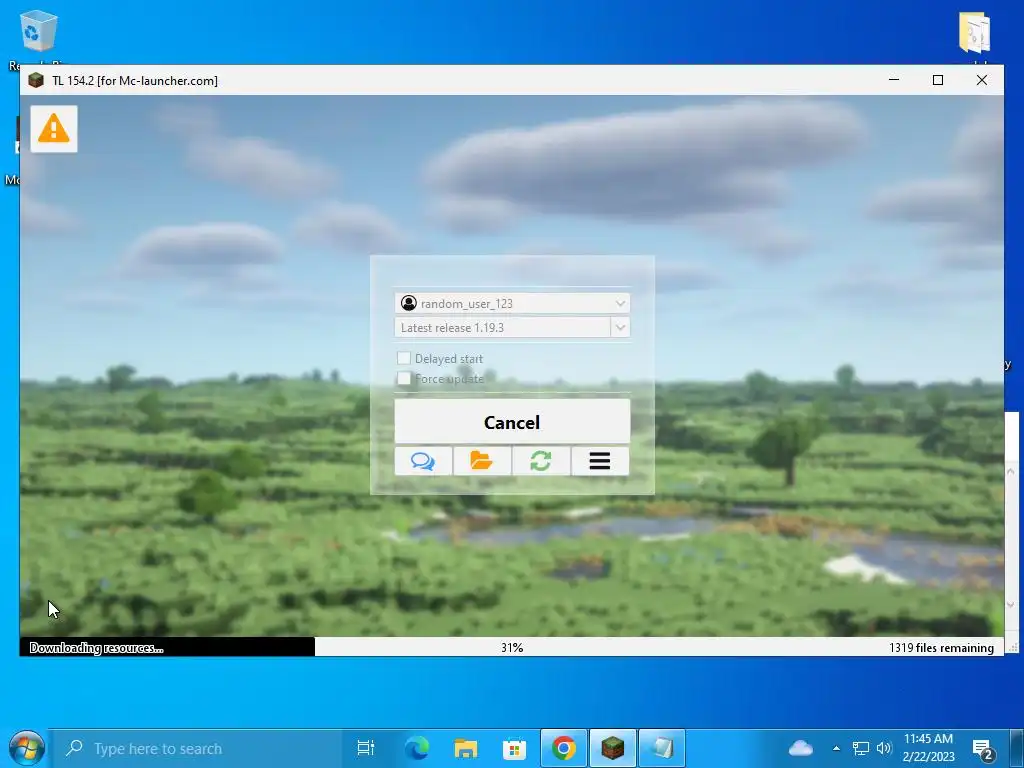Open Microsoft Store from taskbar
This screenshot has height=768, width=1024.
[x=515, y=748]
